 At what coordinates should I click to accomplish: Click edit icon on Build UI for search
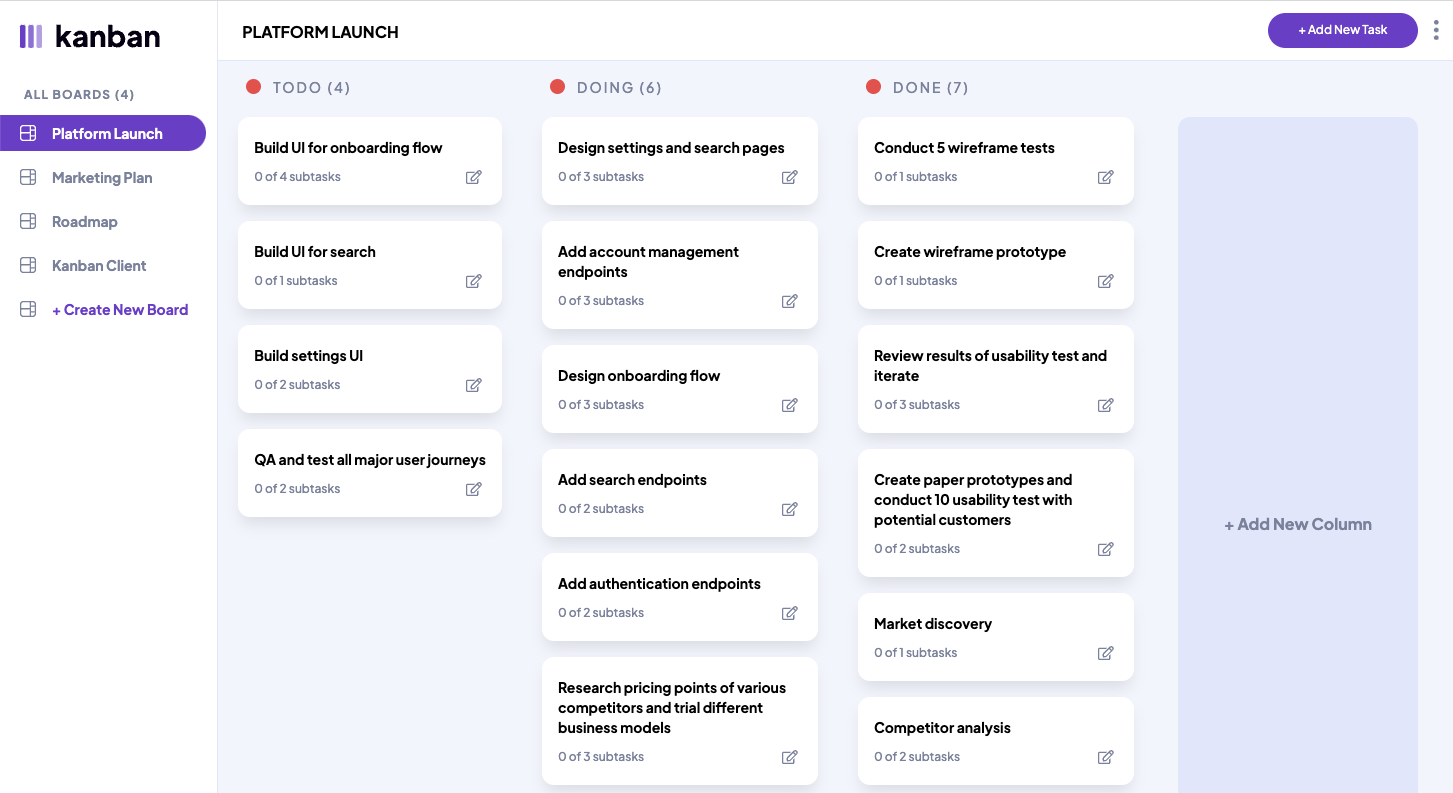[x=474, y=281]
